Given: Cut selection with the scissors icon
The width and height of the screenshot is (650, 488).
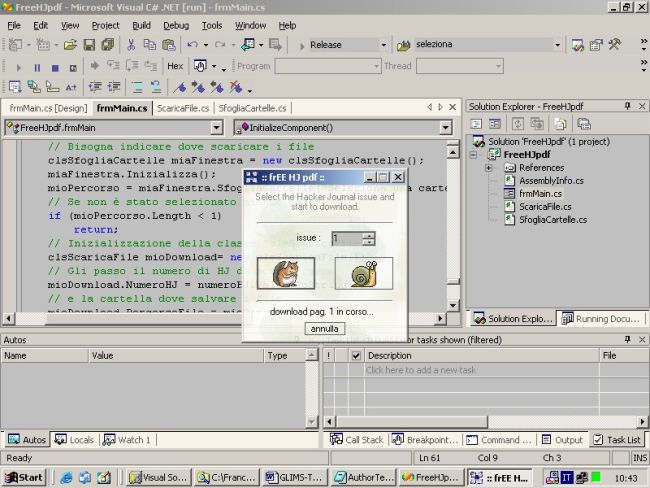Looking at the screenshot, I should click(131, 45).
